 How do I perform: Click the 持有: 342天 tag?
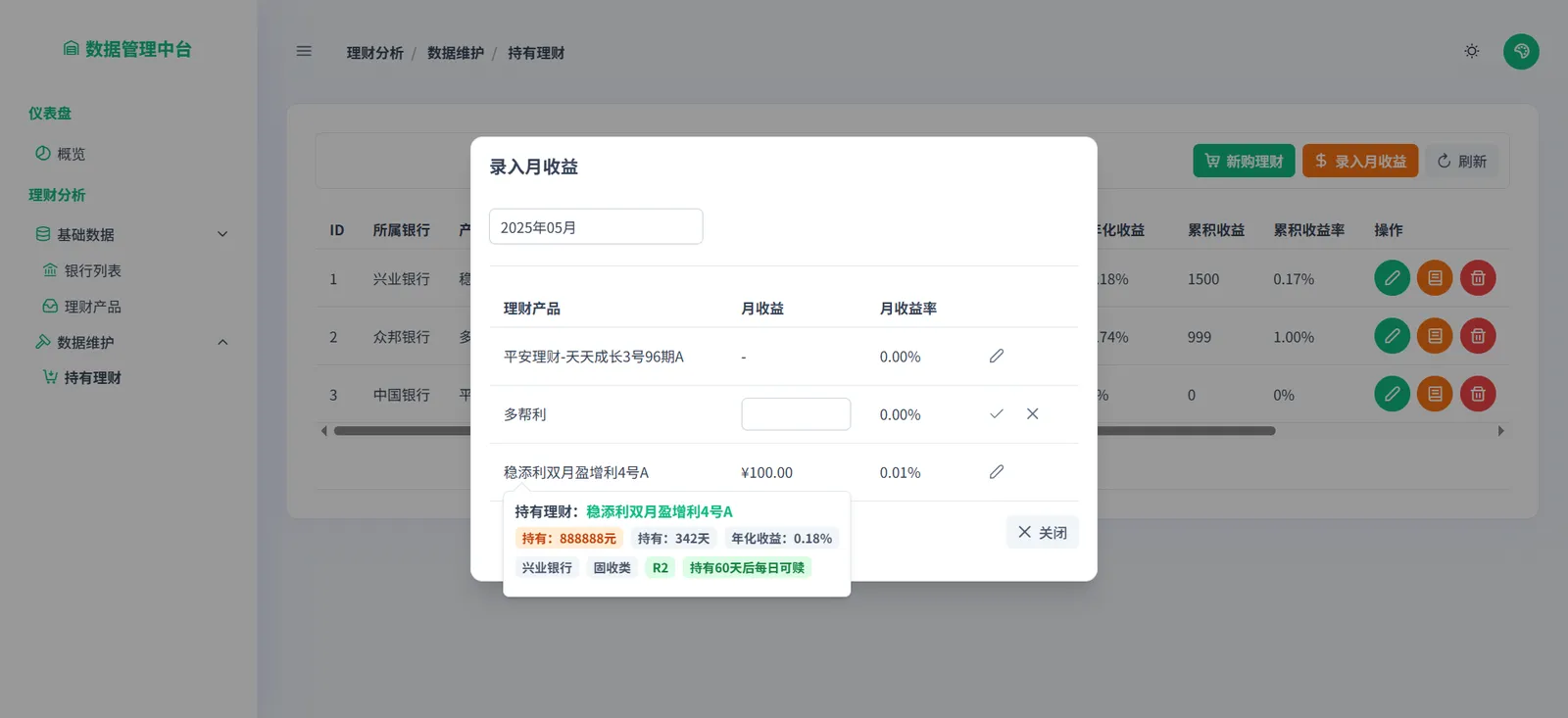(x=673, y=538)
